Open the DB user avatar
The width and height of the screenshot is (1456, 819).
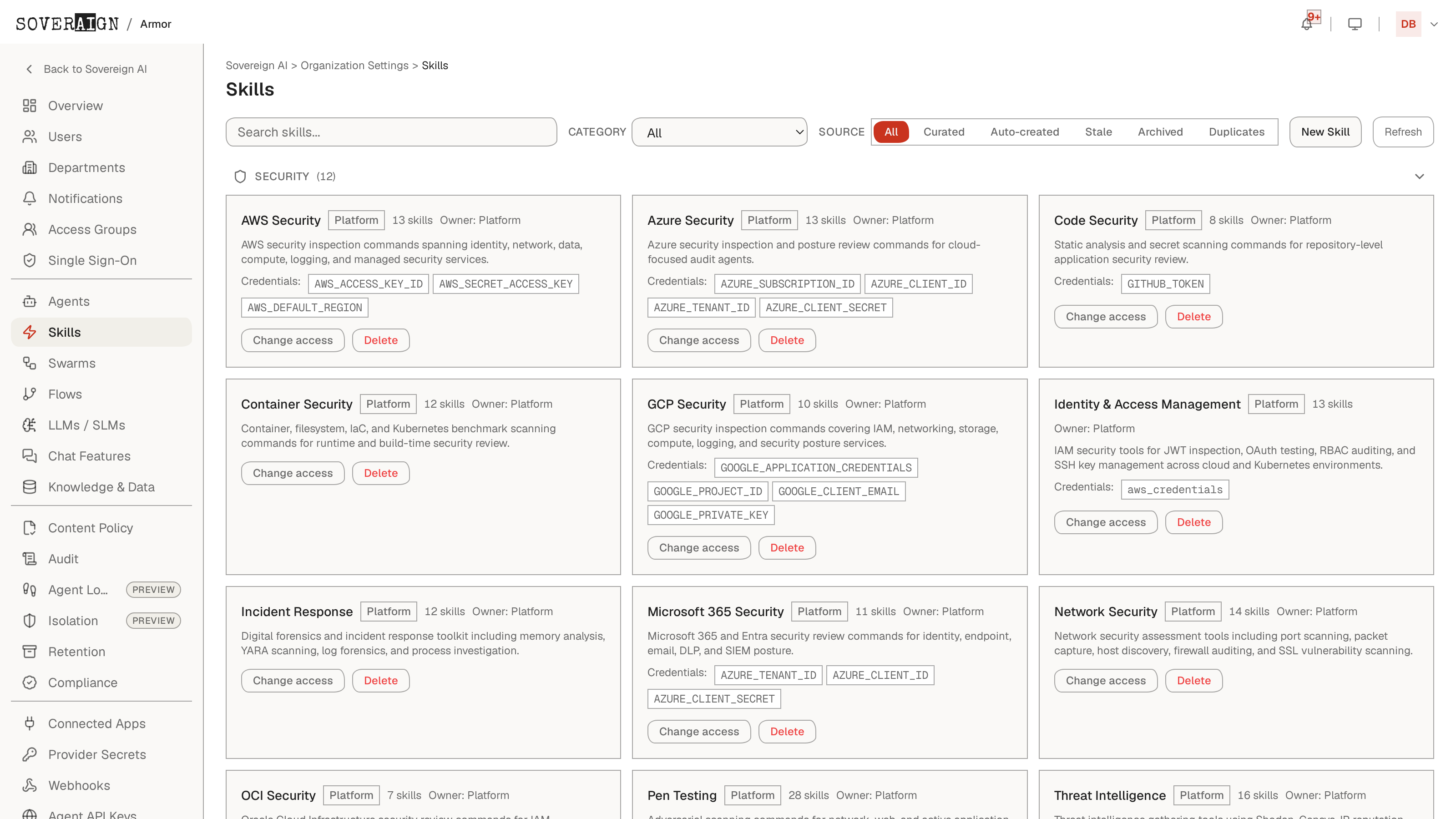coord(1408,24)
